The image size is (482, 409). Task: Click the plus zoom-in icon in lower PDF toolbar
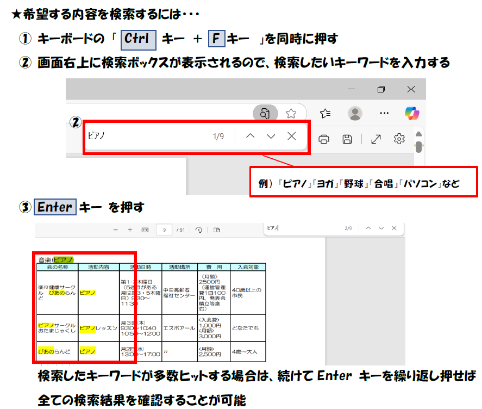[130, 230]
